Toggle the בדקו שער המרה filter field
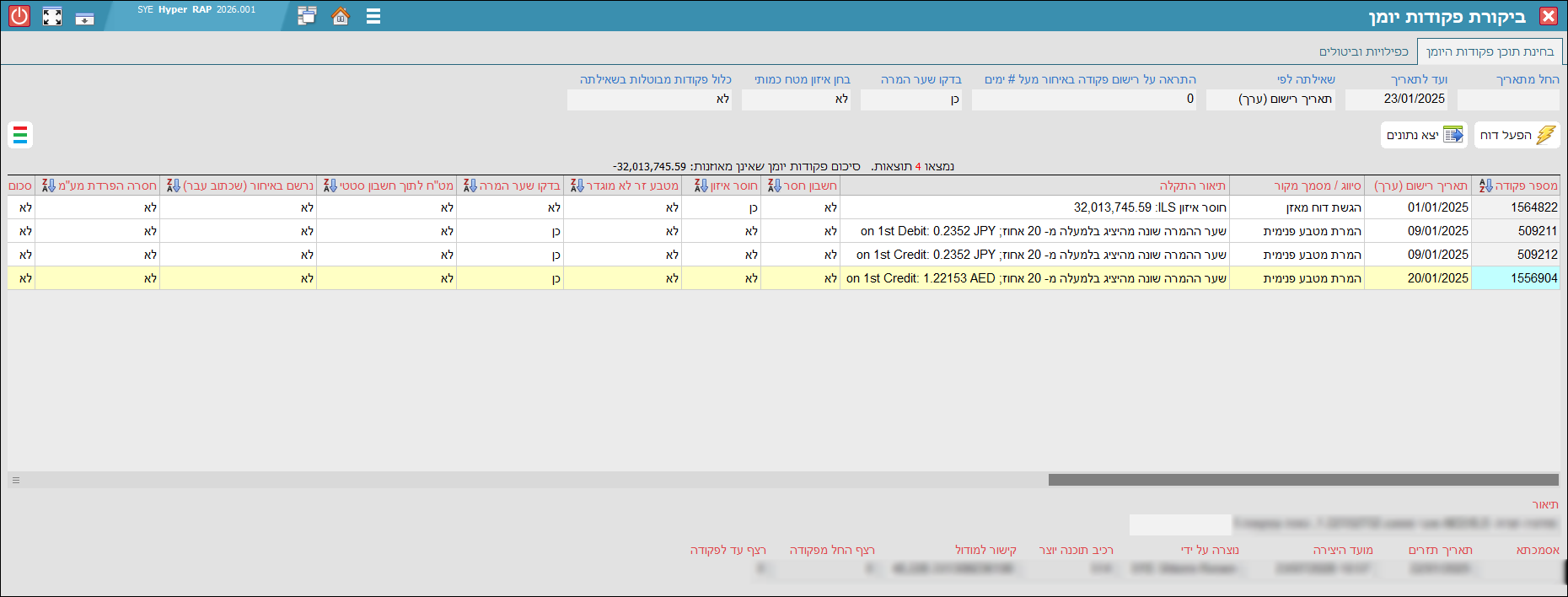 tap(911, 99)
